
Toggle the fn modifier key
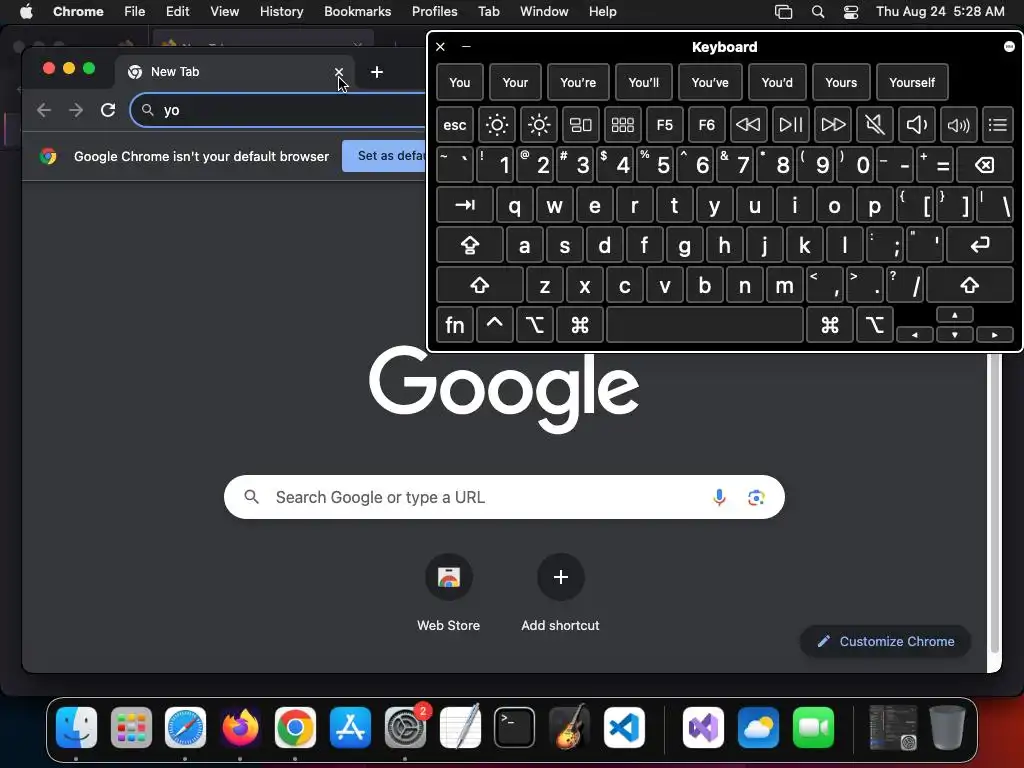455,325
